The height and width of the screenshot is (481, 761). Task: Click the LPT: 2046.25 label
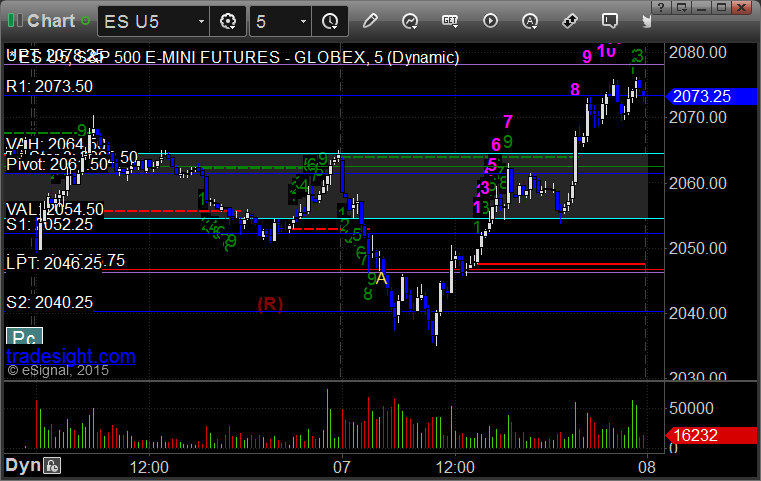[x=54, y=263]
